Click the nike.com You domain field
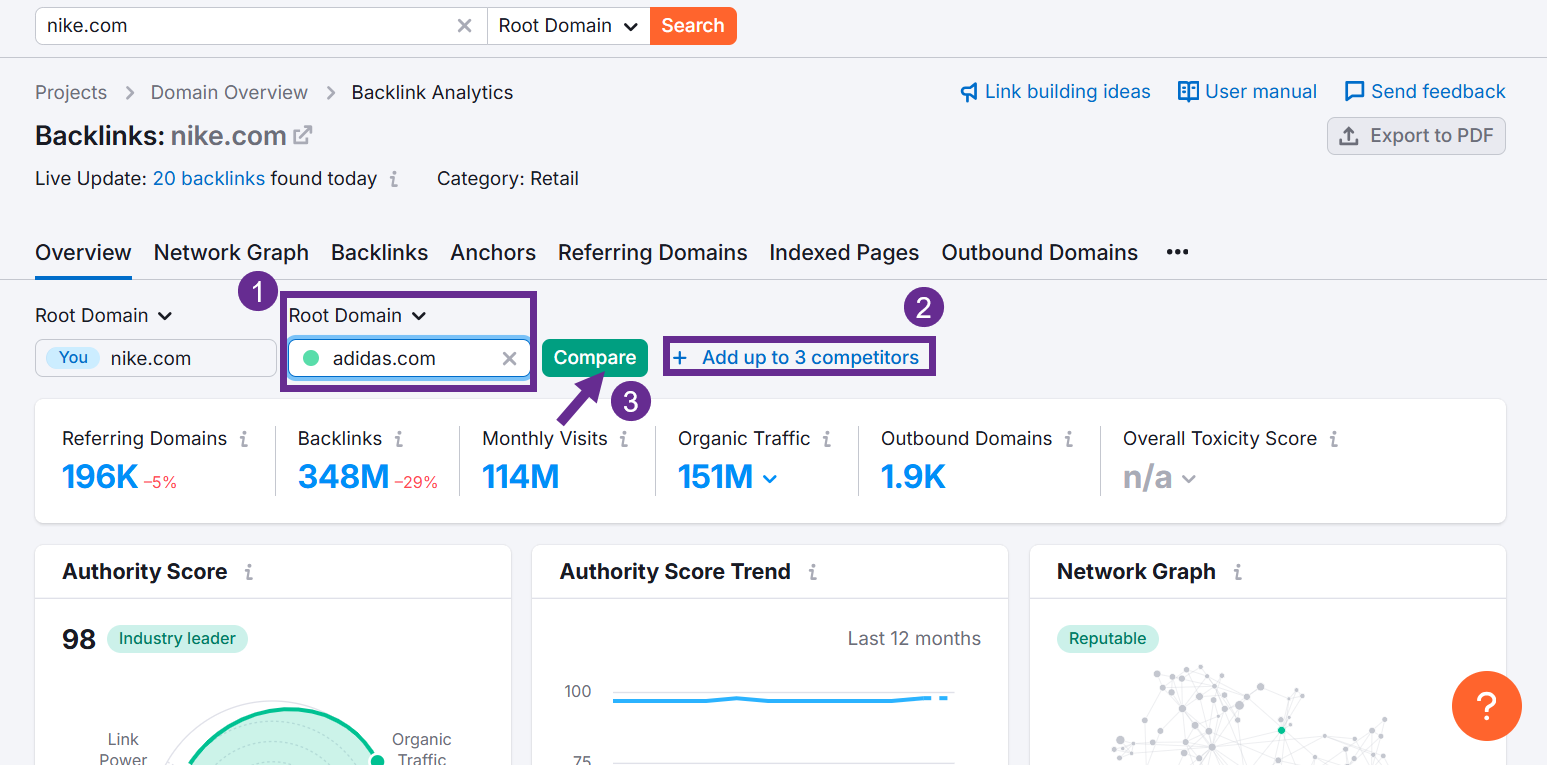 pyautogui.click(x=156, y=358)
